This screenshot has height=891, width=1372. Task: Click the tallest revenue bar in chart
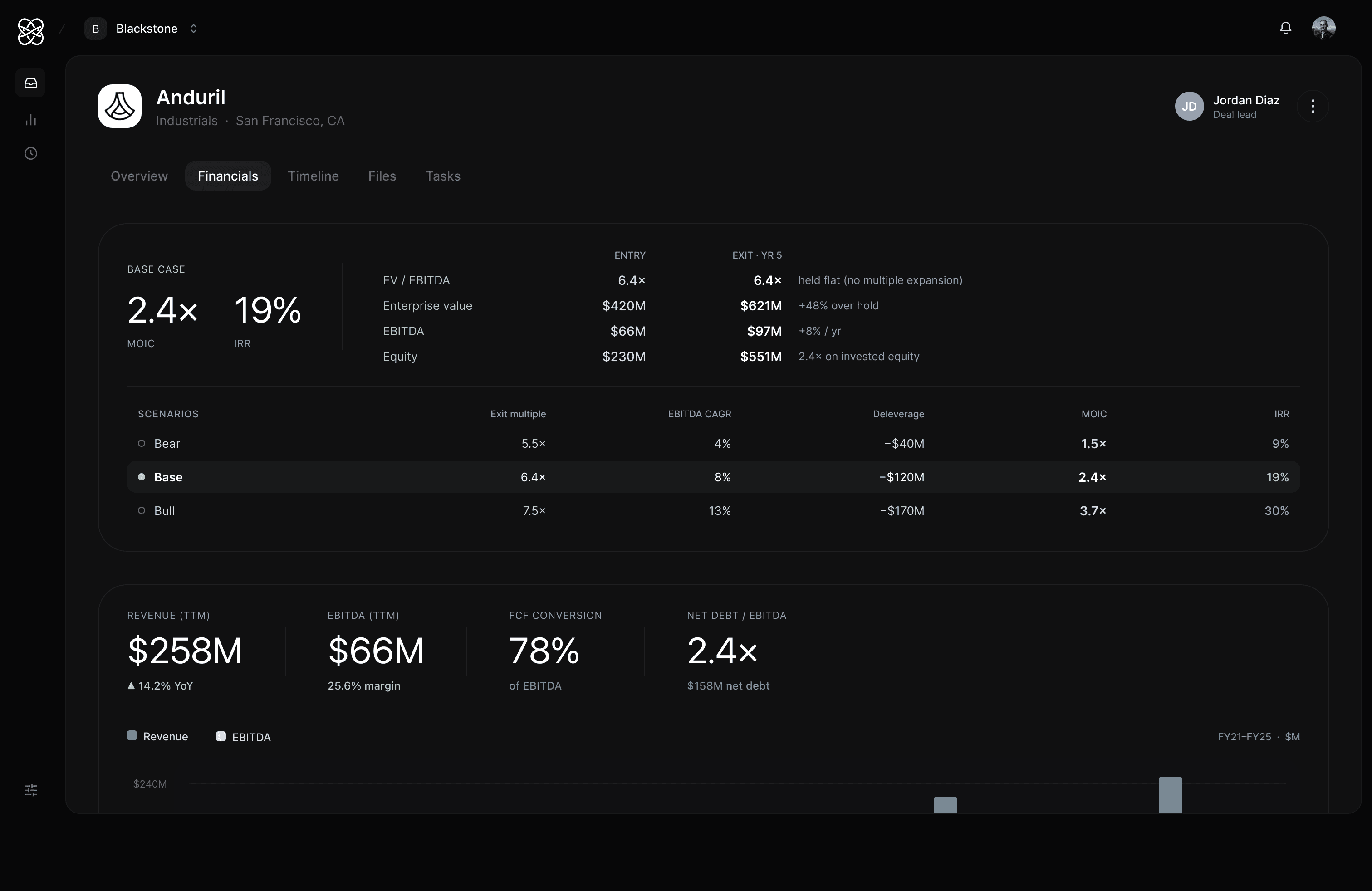coord(1170,795)
